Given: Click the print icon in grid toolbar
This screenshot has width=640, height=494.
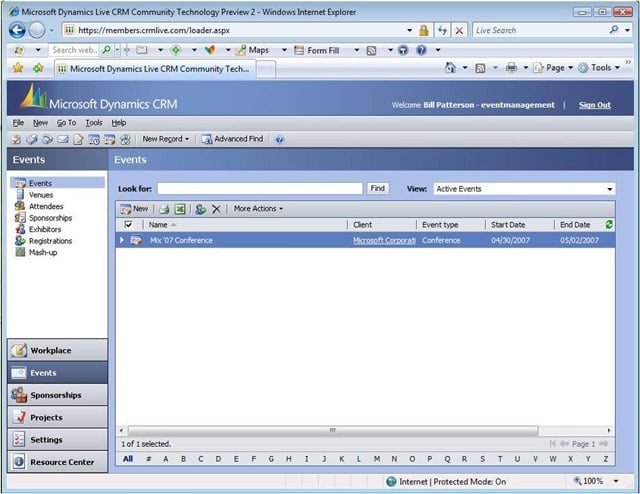Looking at the screenshot, I should click(x=164, y=209).
